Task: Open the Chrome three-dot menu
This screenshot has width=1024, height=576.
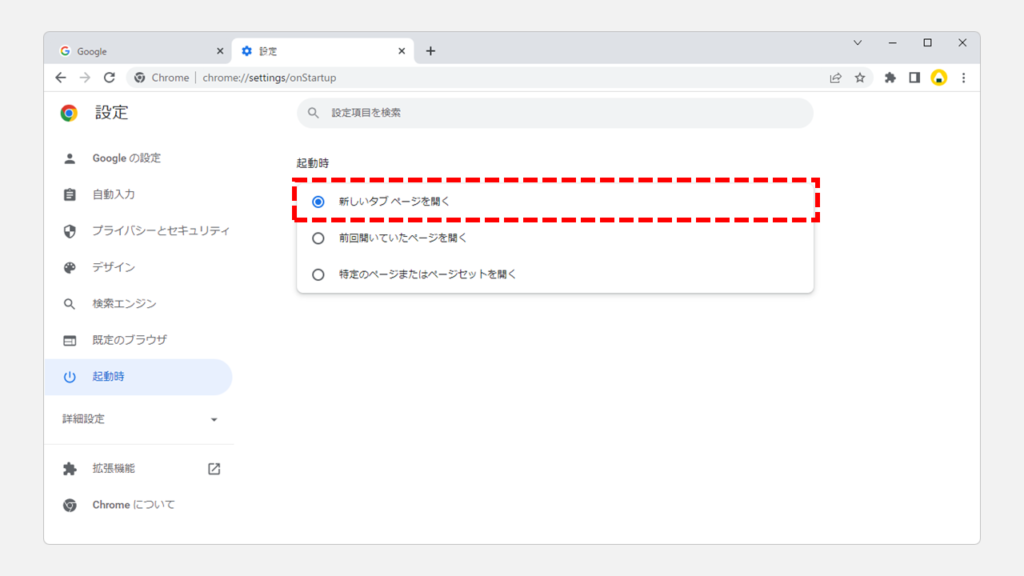Action: 964,77
